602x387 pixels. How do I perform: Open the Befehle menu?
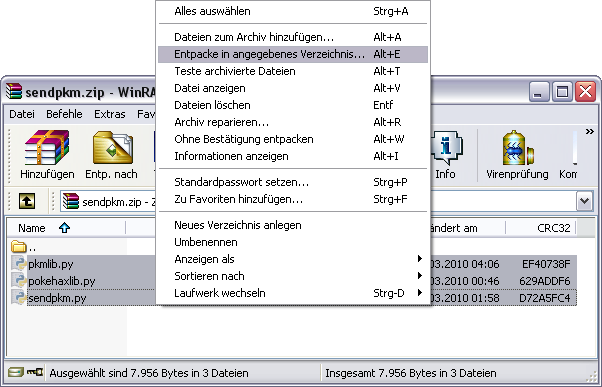point(64,114)
